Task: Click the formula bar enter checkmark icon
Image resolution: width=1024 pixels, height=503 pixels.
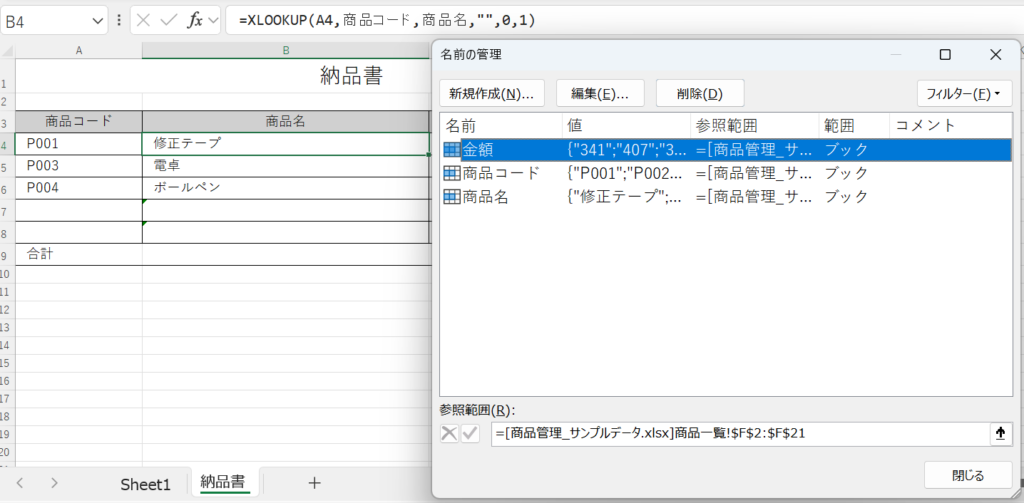Action: tap(168, 20)
